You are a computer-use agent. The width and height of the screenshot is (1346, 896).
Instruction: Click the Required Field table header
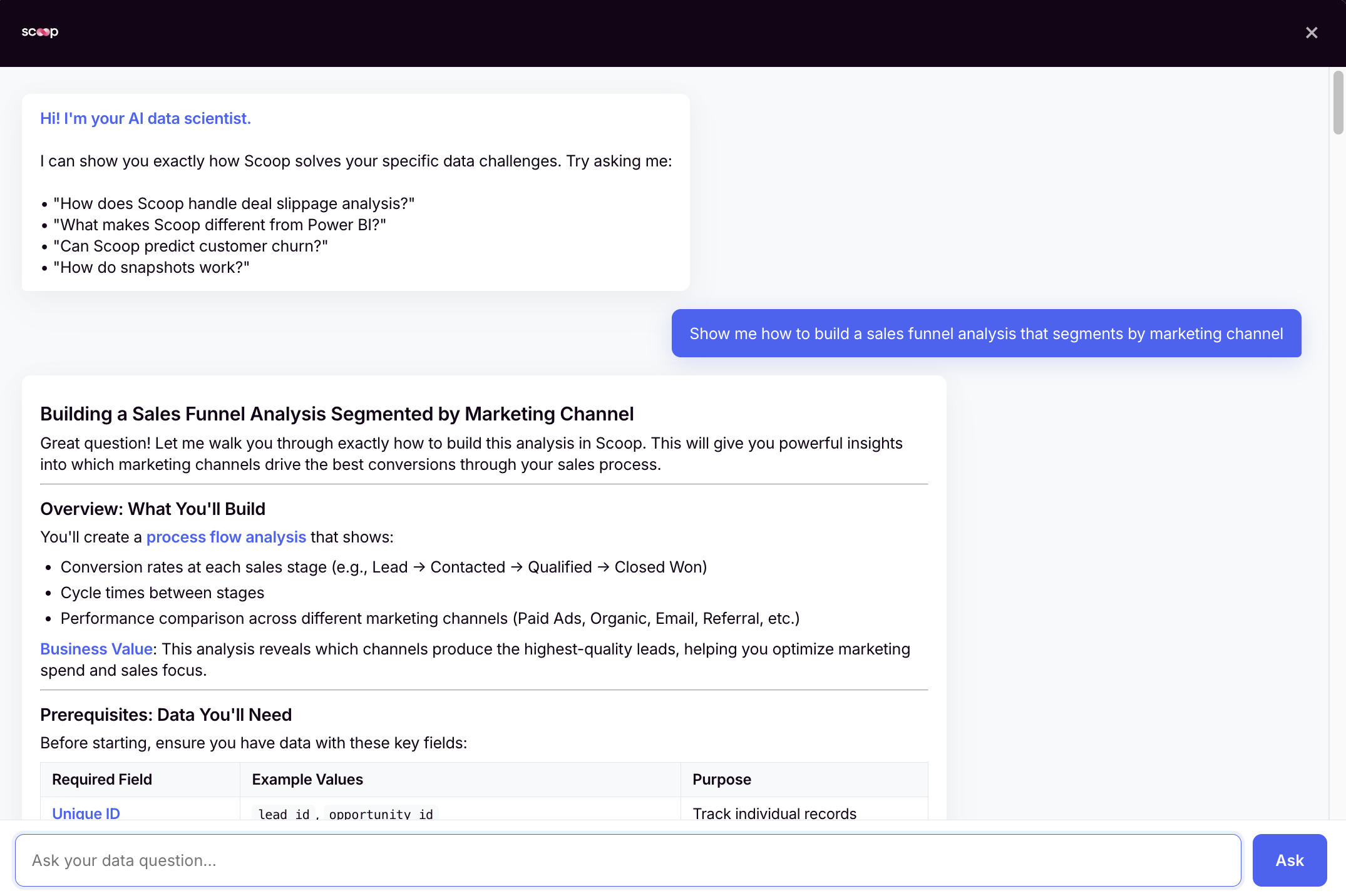point(101,780)
